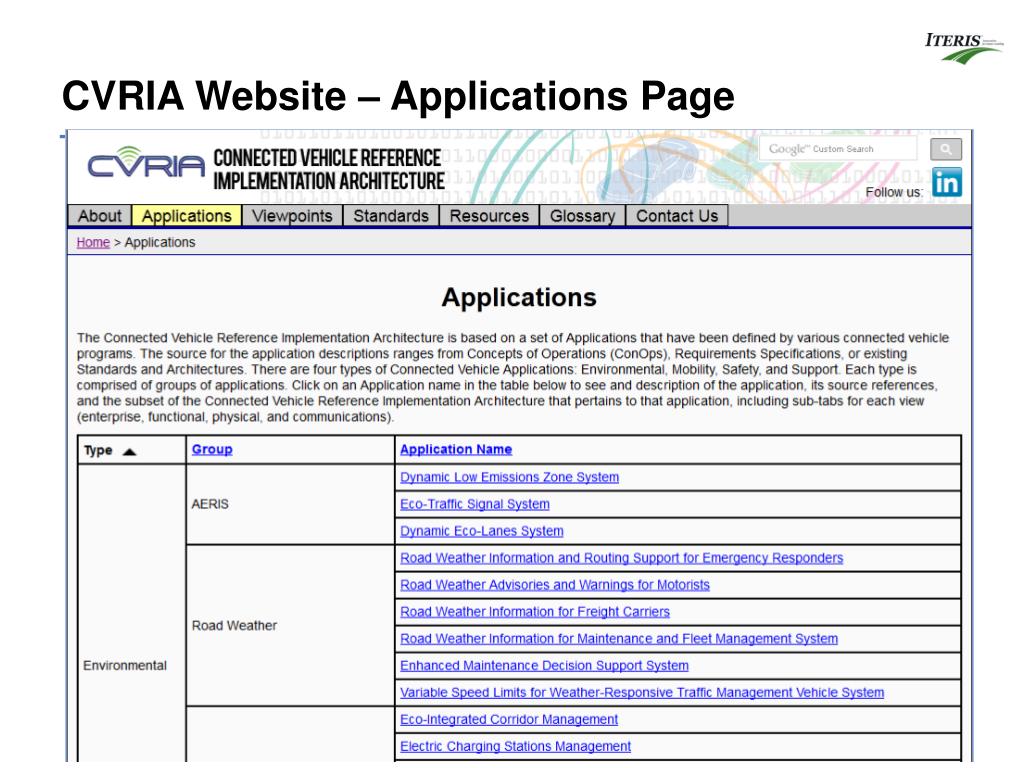
Task: Click the Type column sort arrow
Action: [x=129, y=451]
